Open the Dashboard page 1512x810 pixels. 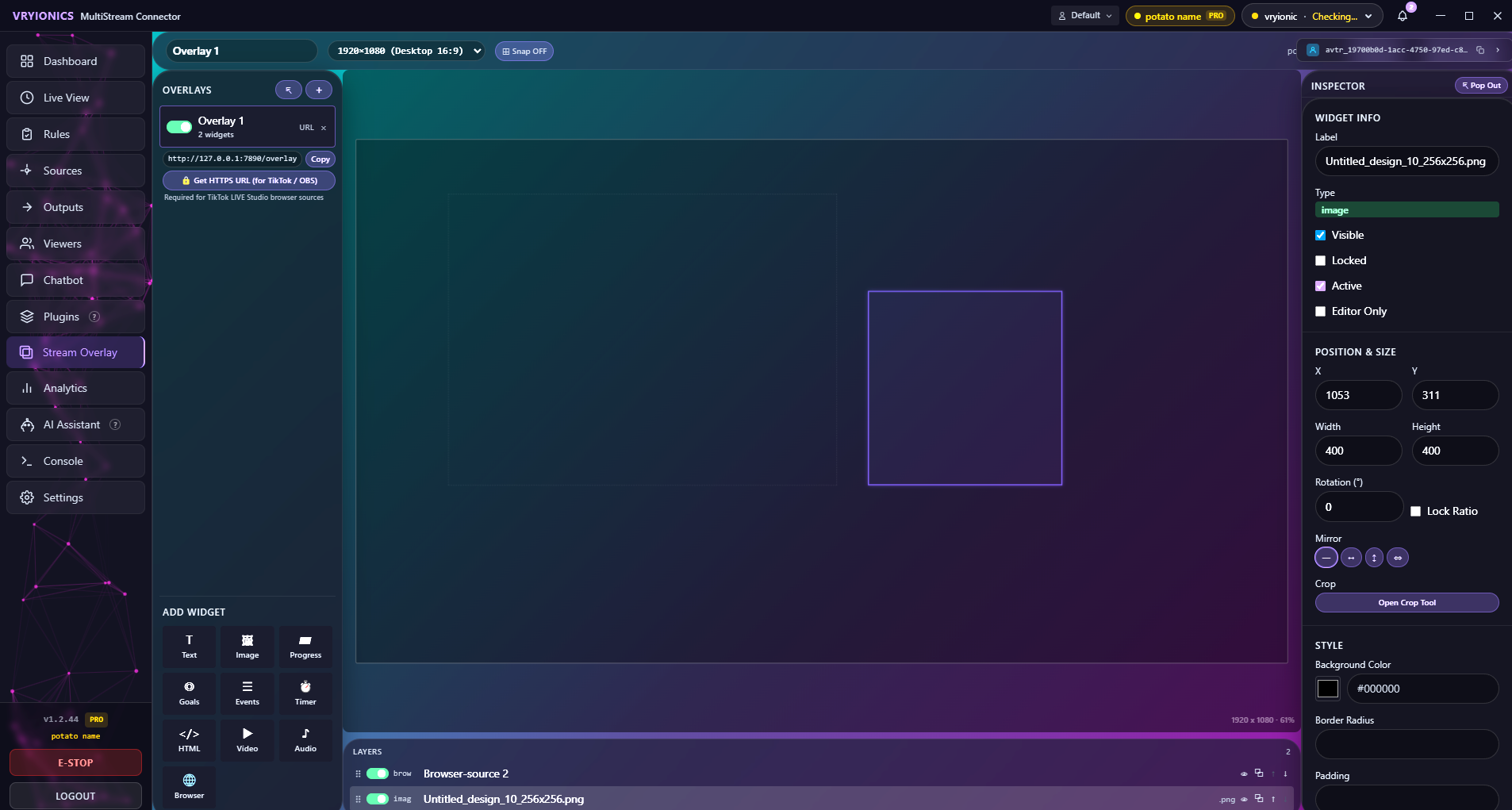(x=75, y=61)
